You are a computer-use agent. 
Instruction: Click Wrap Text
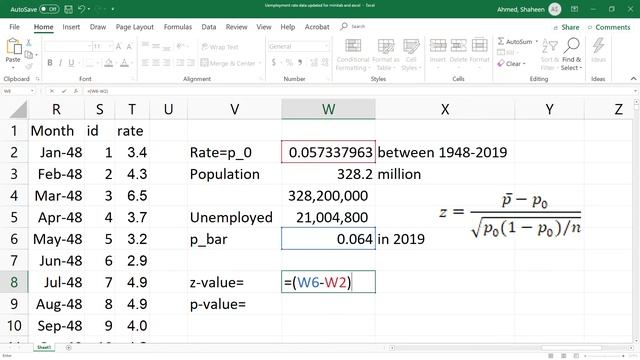pyautogui.click(x=220, y=47)
